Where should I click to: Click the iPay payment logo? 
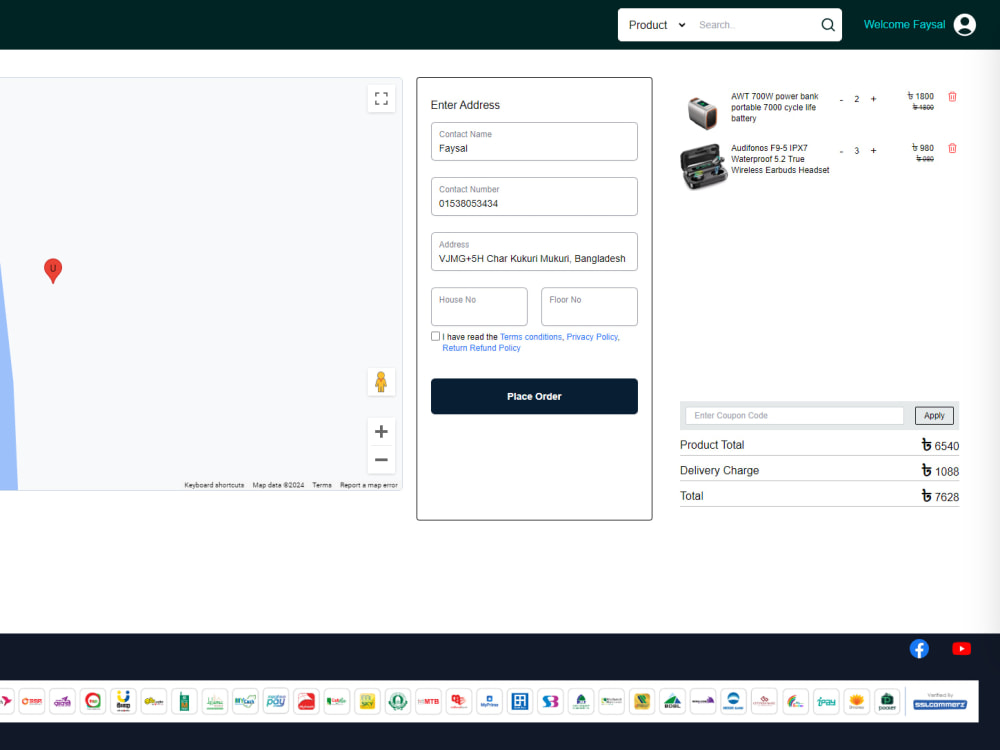coord(826,702)
